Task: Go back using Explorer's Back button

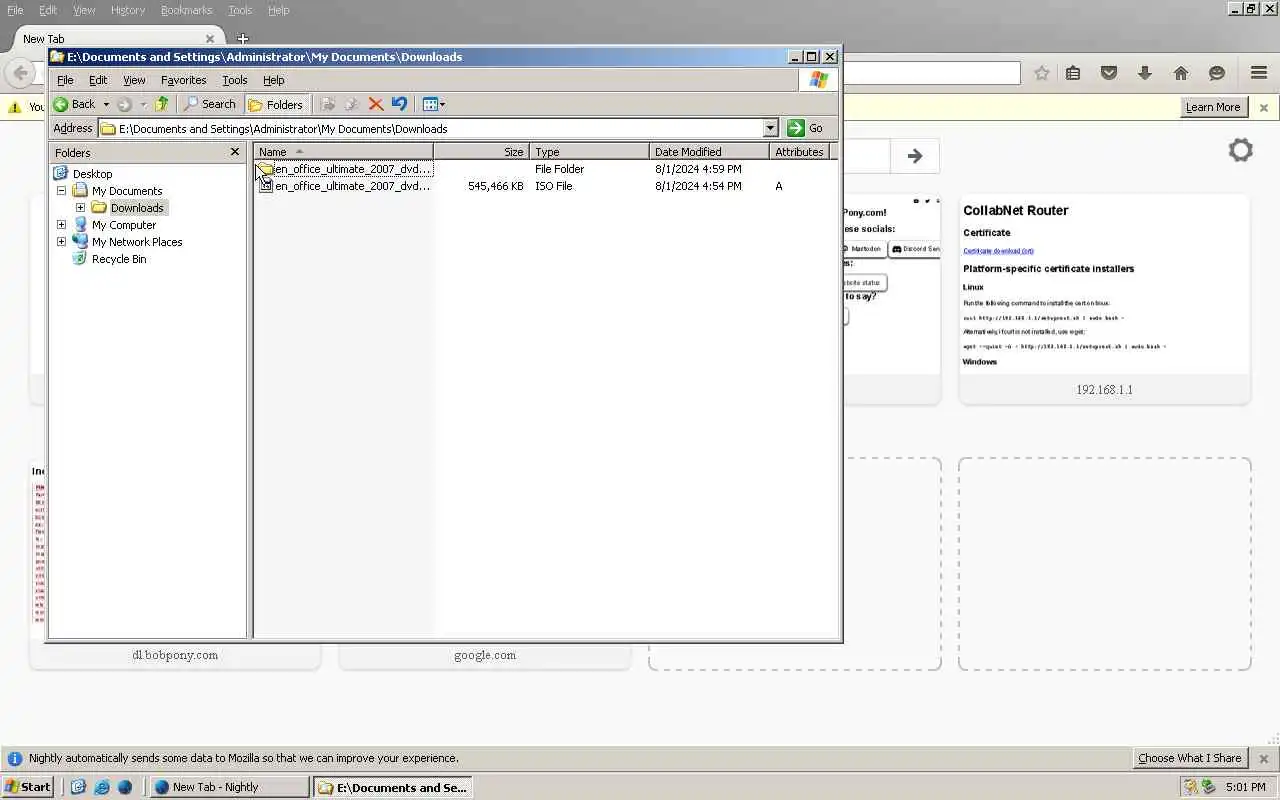Action: coord(75,104)
